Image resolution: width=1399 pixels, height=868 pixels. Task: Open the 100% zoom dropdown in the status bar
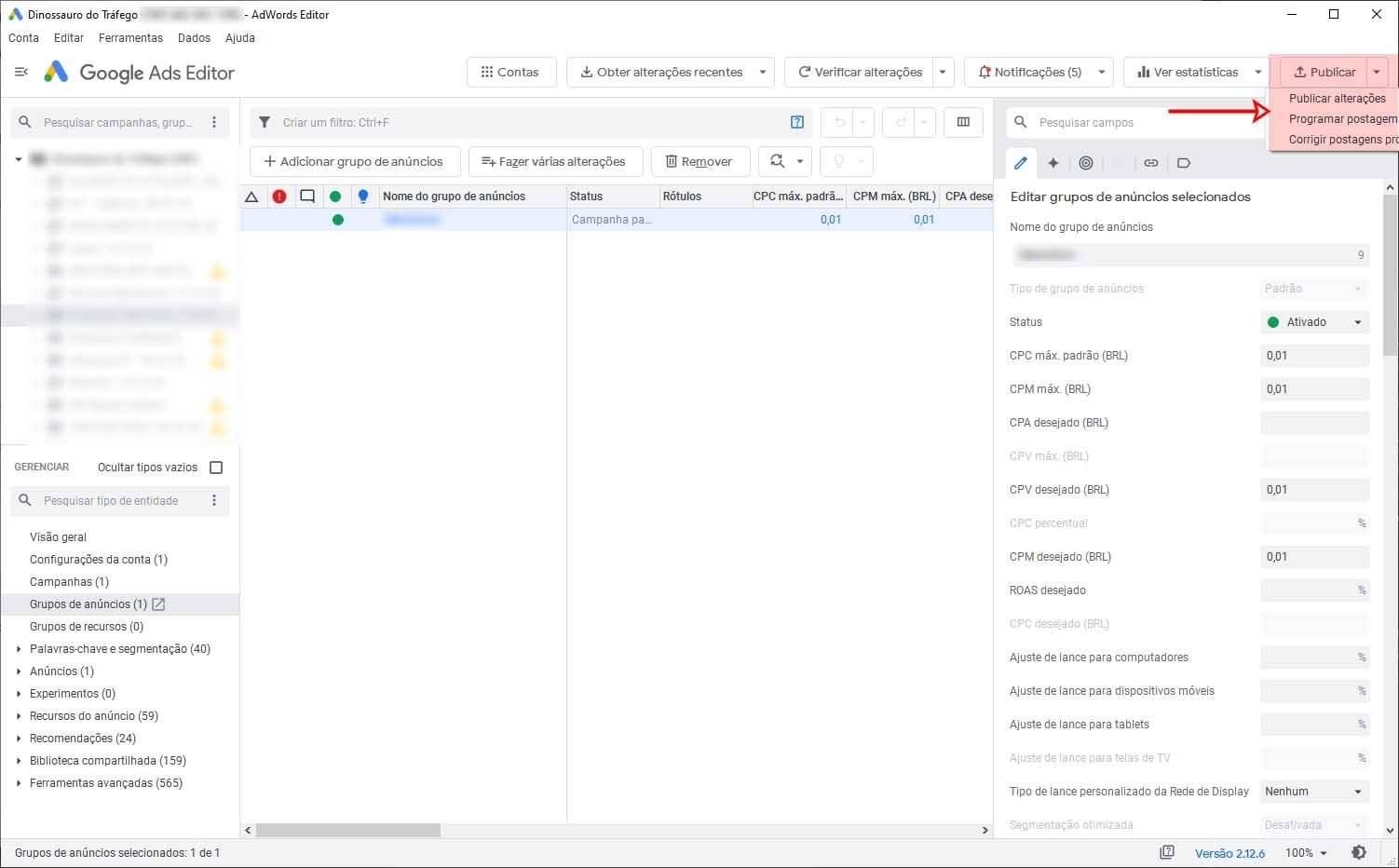pos(1306,852)
